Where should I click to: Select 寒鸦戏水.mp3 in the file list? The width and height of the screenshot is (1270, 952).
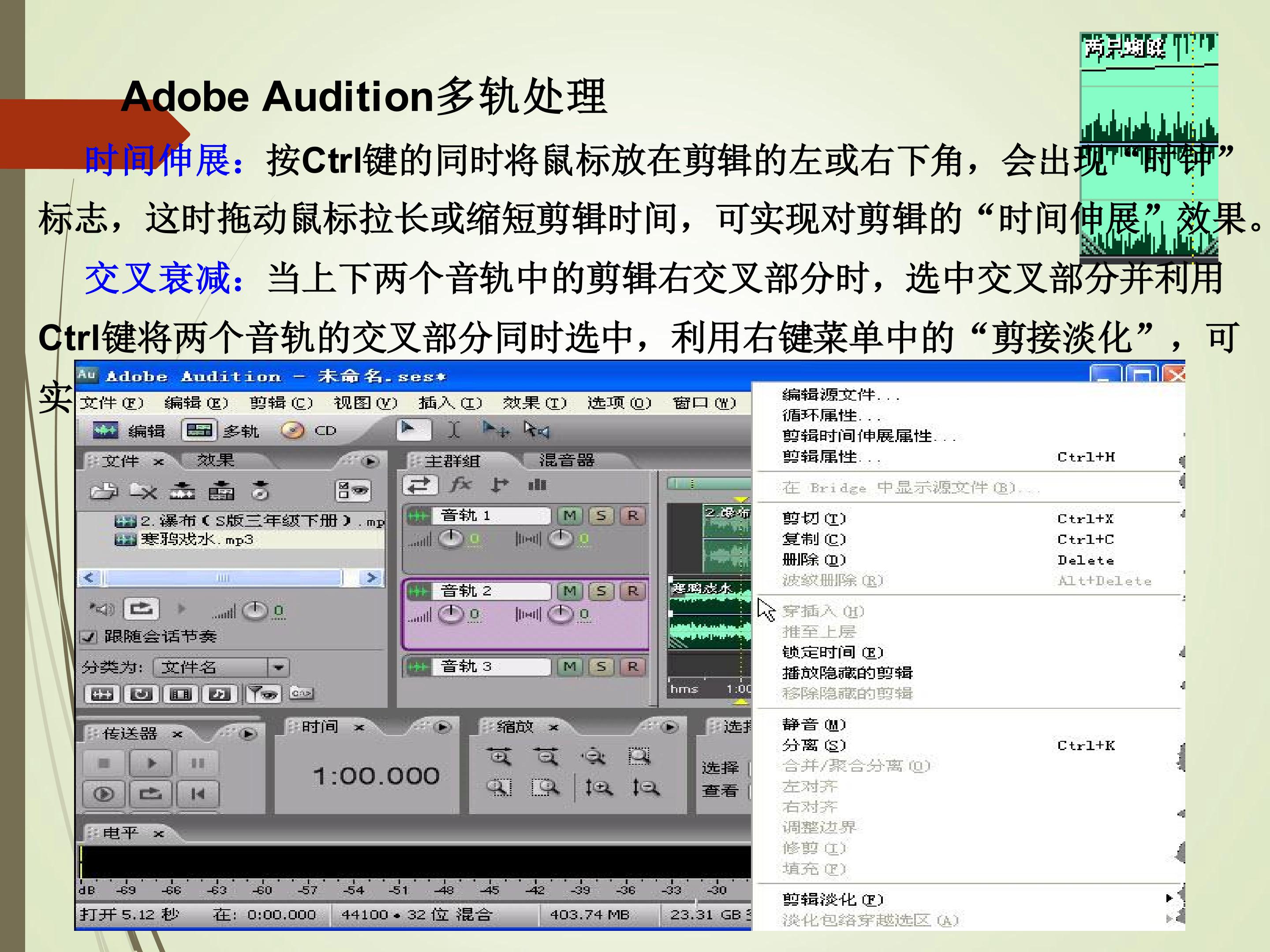196,539
